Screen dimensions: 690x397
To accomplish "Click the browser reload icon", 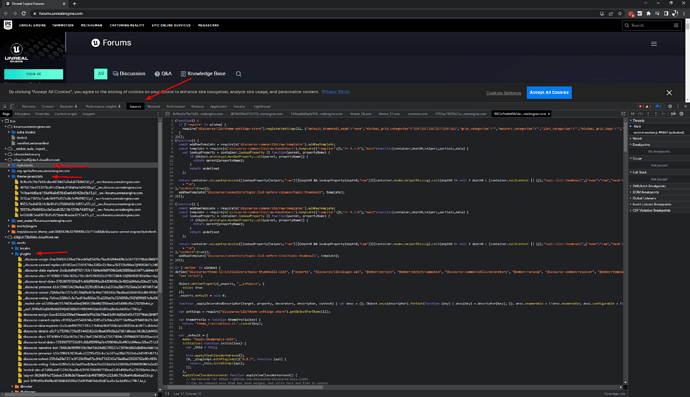I will pos(24,14).
